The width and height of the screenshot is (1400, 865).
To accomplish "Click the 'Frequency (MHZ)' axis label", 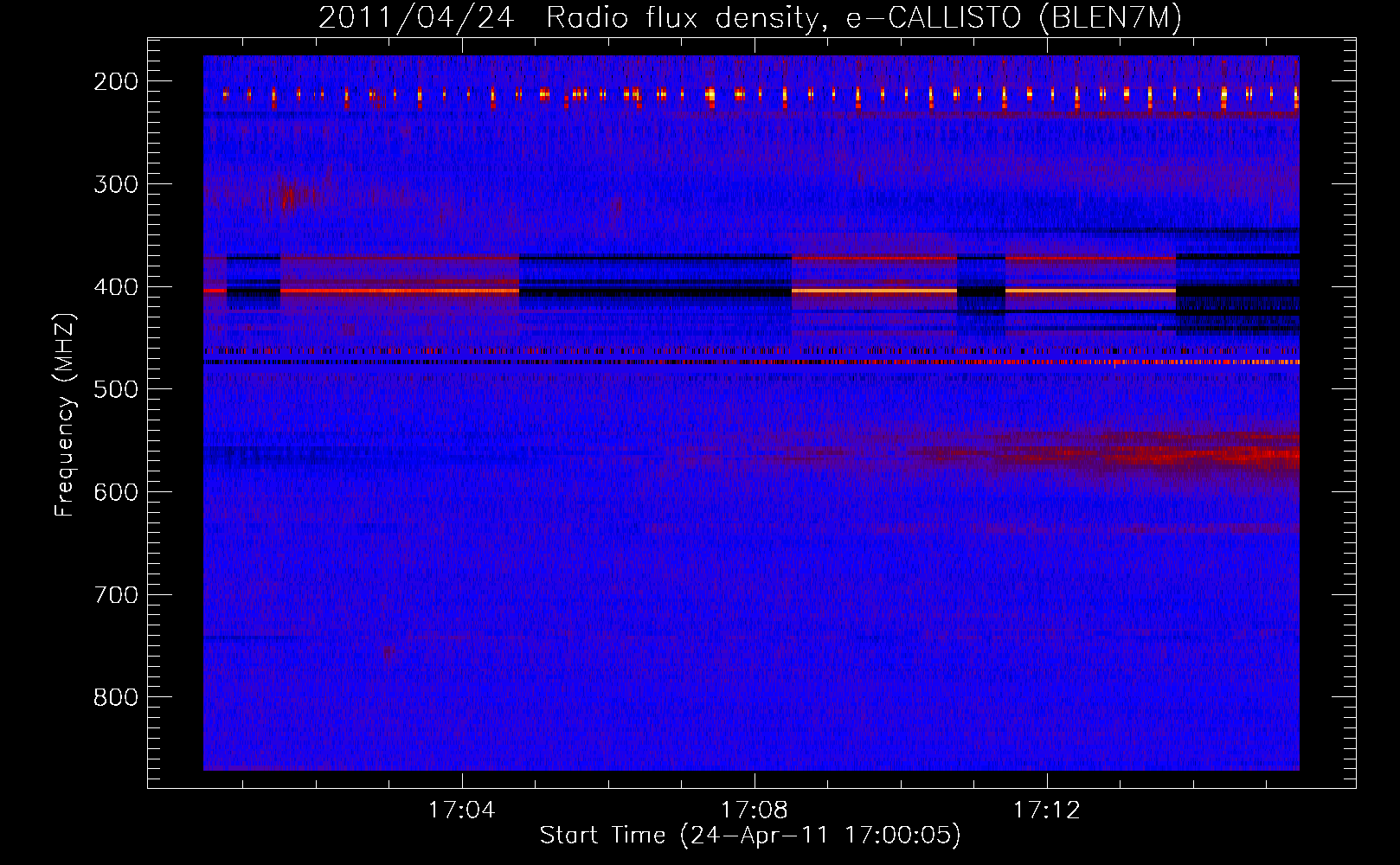I will [65, 414].
